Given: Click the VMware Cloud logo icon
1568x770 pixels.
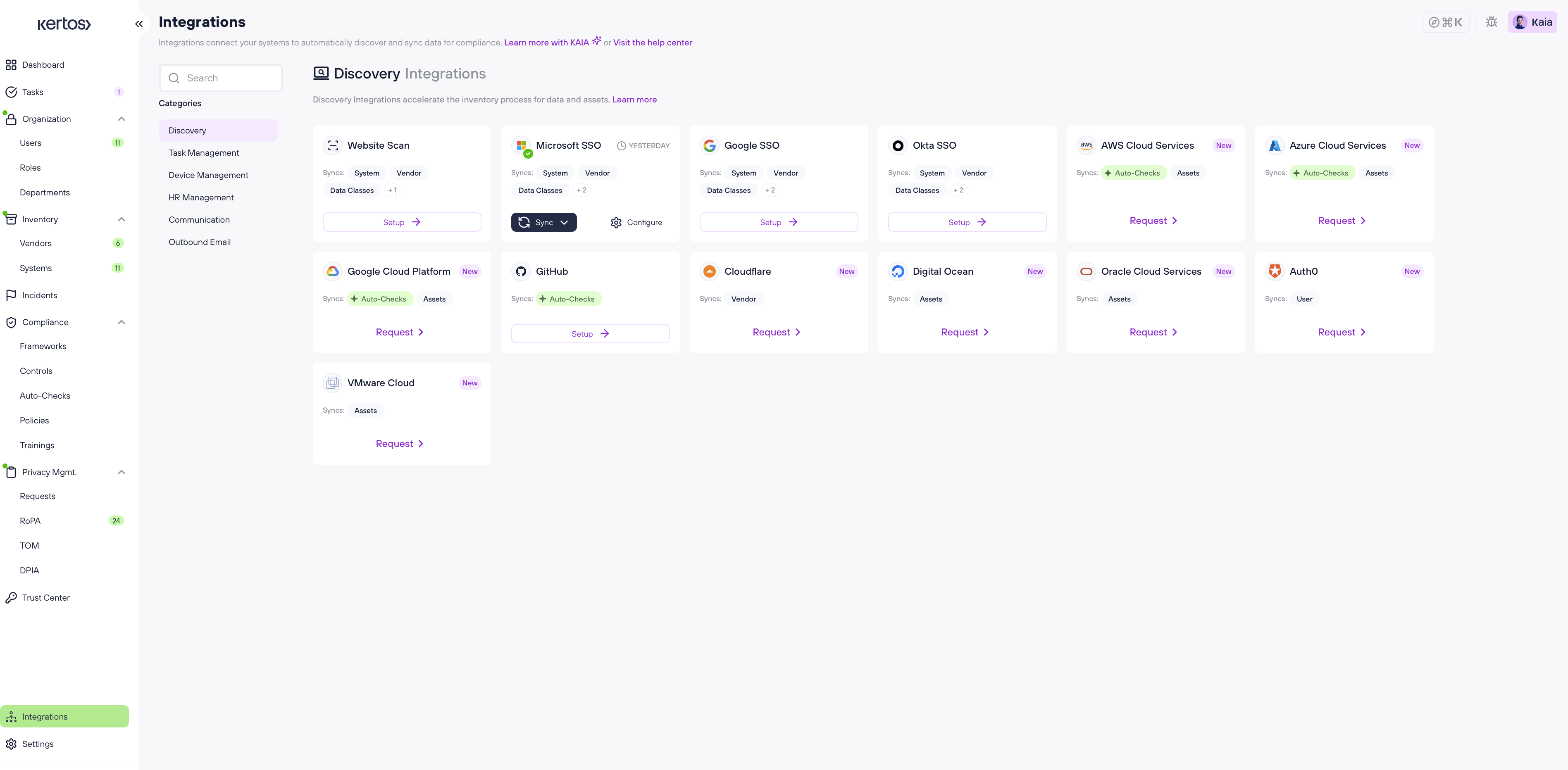Looking at the screenshot, I should pyautogui.click(x=332, y=383).
